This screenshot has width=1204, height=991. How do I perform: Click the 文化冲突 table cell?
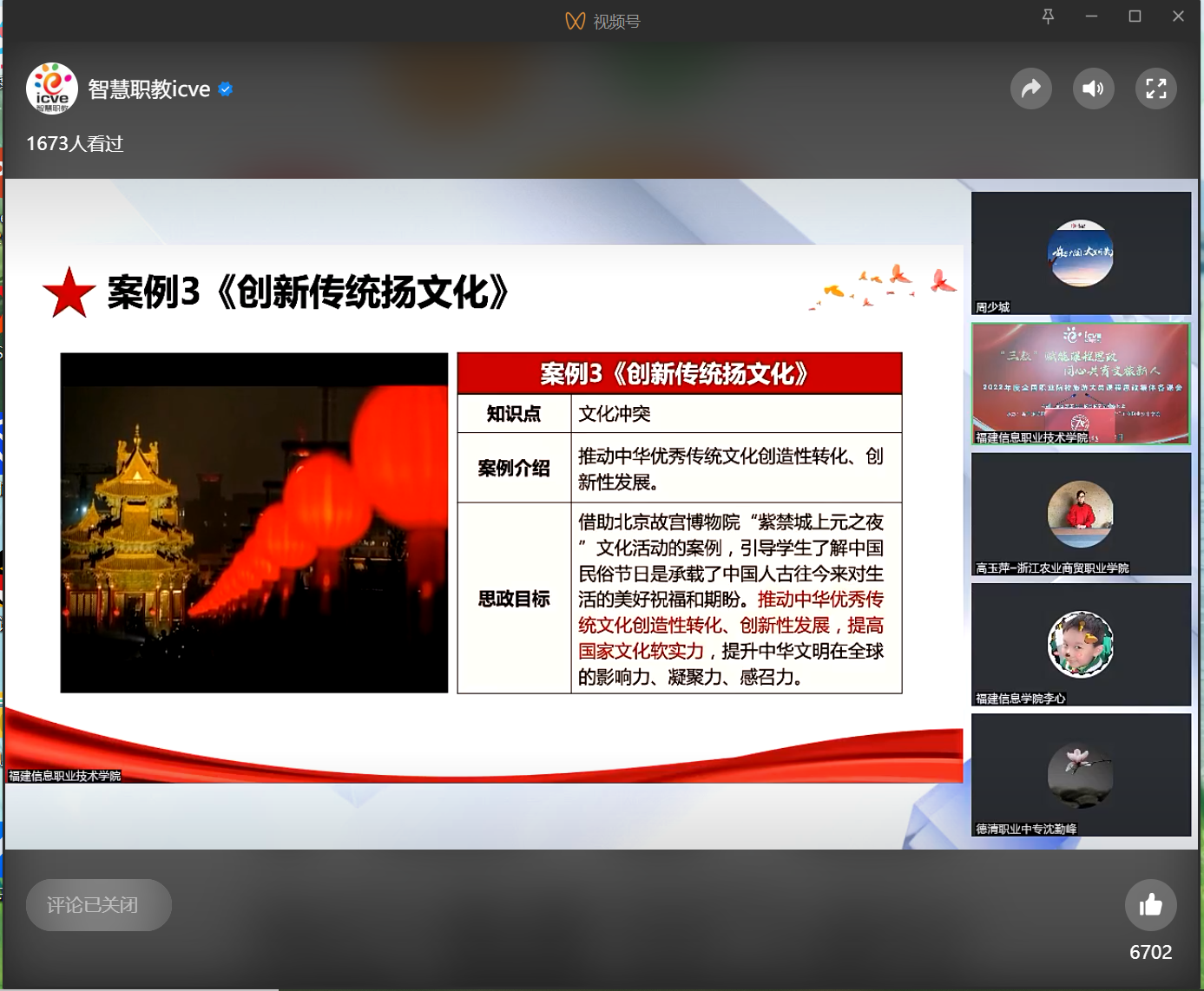pyautogui.click(x=736, y=414)
